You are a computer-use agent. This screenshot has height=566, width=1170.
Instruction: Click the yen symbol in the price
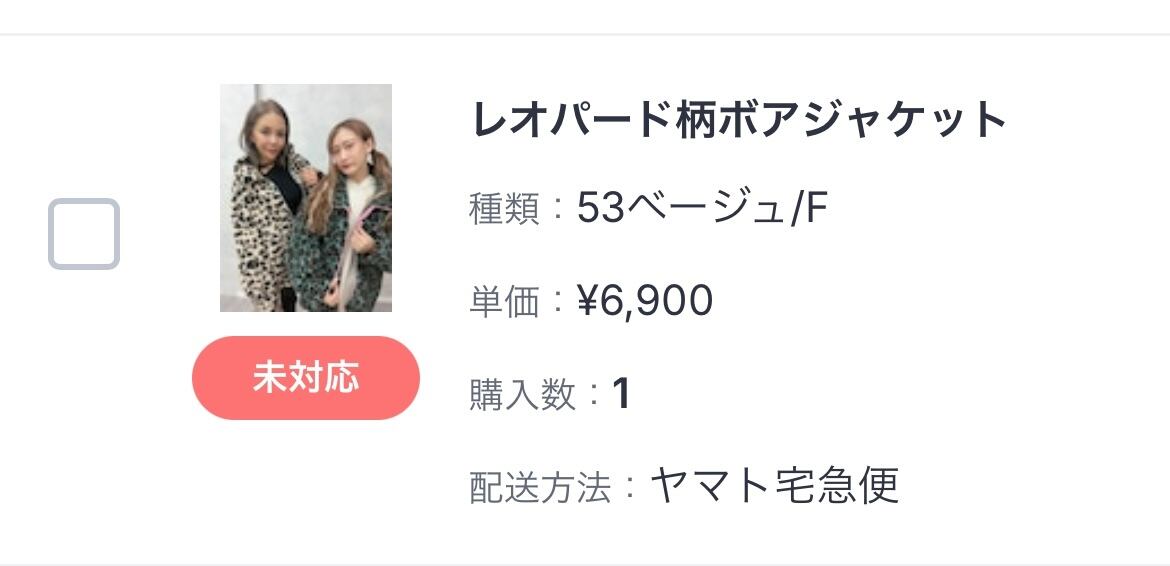pyautogui.click(x=587, y=301)
